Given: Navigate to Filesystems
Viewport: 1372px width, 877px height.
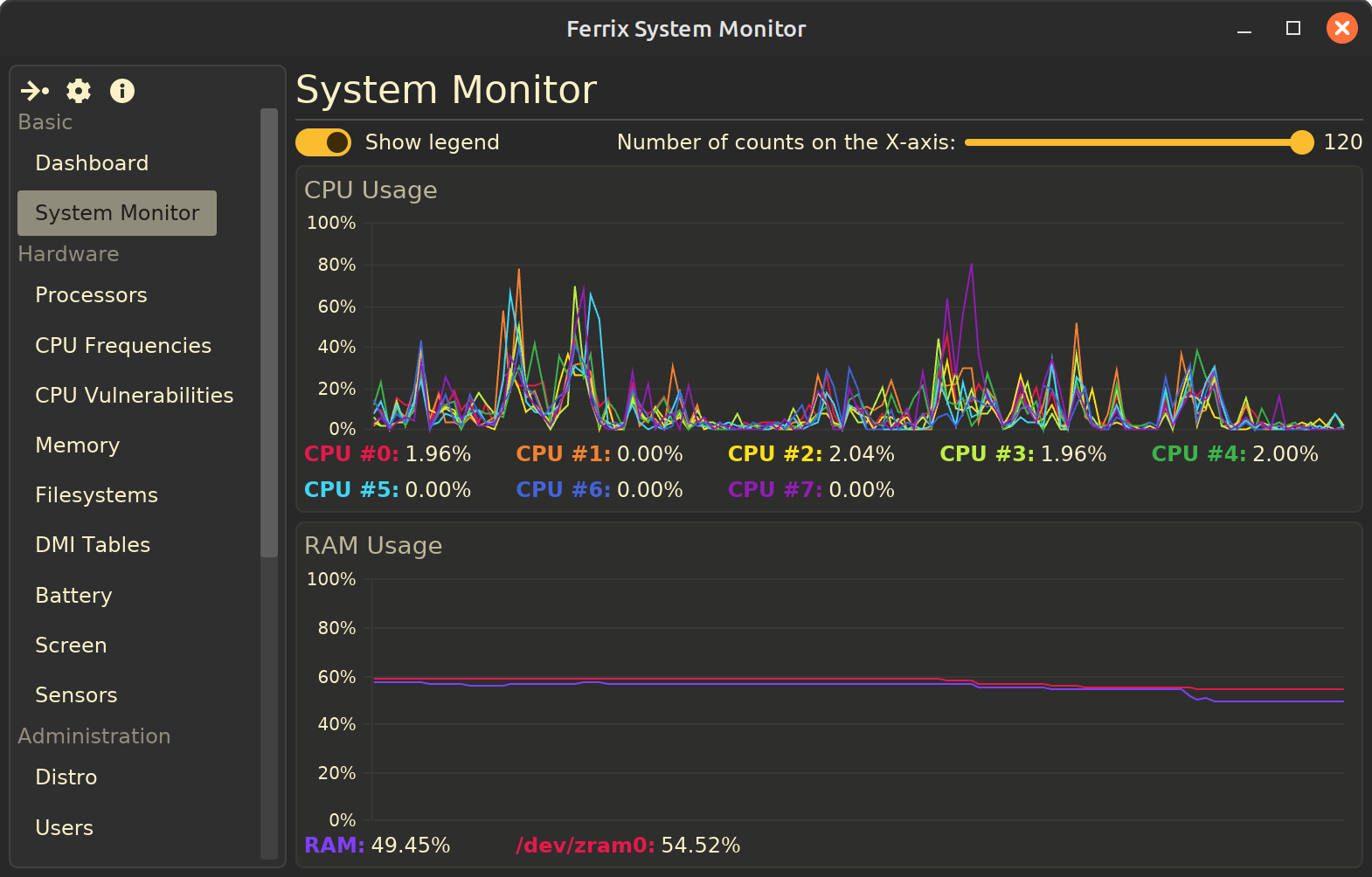Looking at the screenshot, I should pos(96,495).
